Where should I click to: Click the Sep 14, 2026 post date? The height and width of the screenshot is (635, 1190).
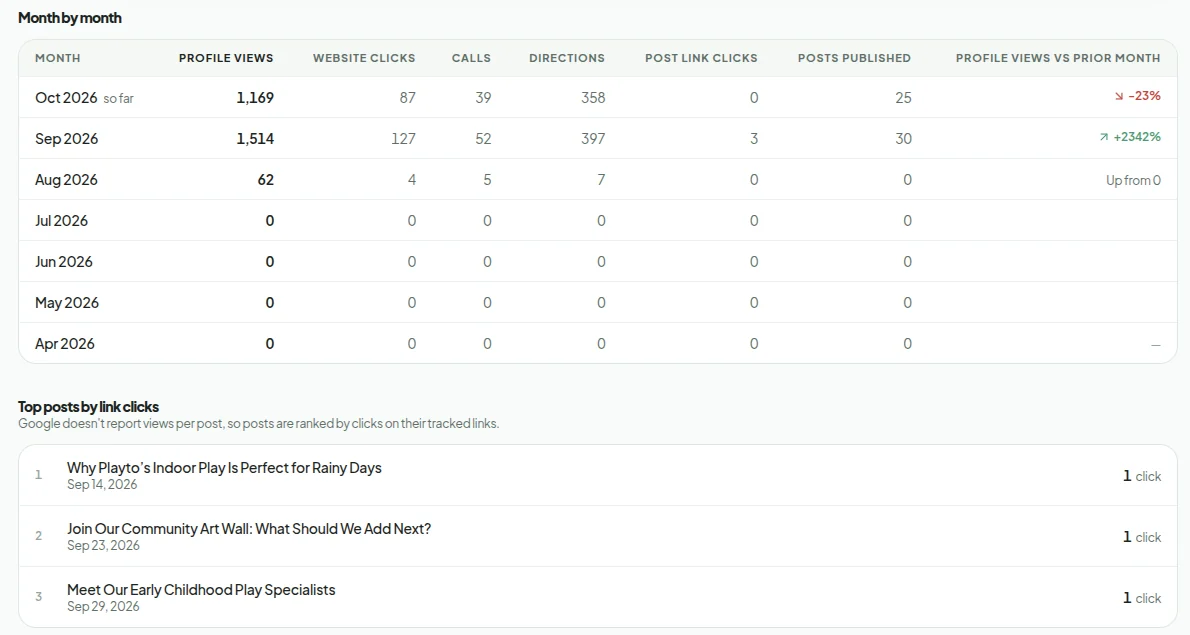pos(102,484)
